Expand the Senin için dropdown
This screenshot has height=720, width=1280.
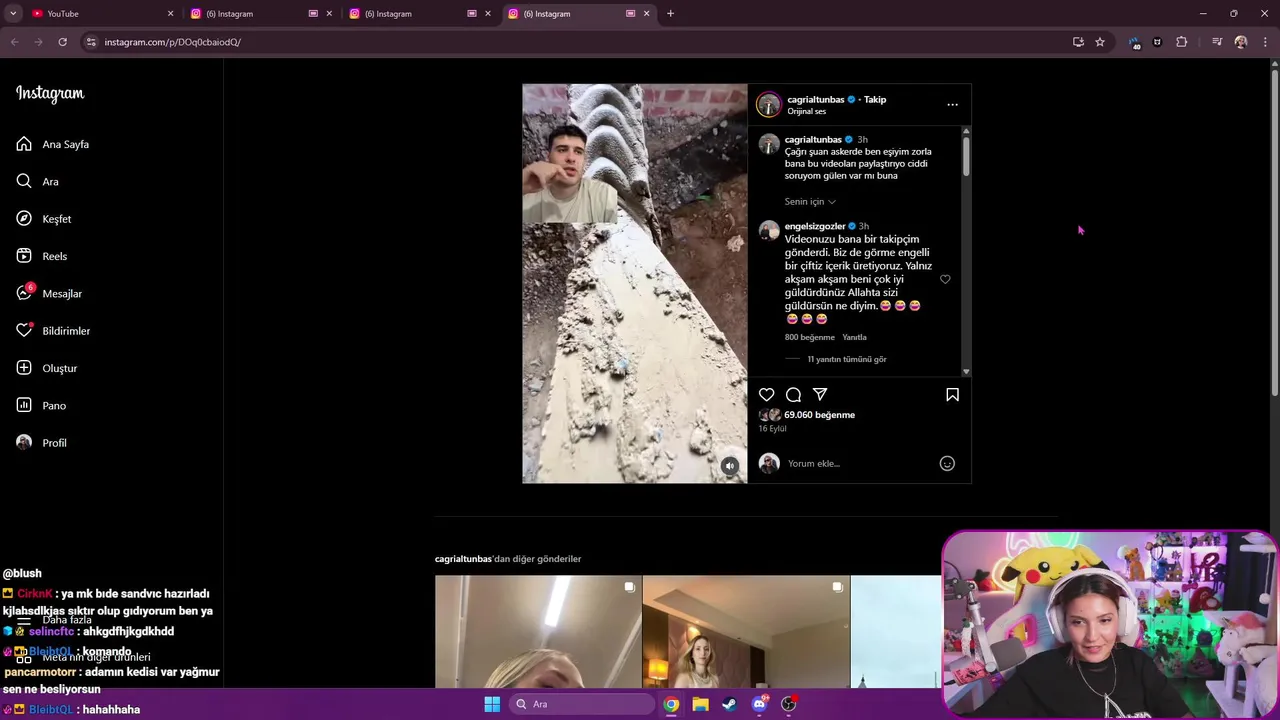[x=810, y=202]
